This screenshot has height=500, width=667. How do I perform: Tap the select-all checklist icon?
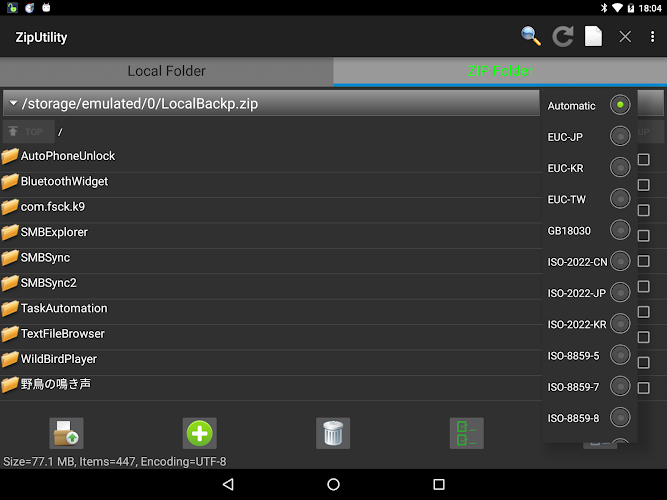tap(467, 433)
